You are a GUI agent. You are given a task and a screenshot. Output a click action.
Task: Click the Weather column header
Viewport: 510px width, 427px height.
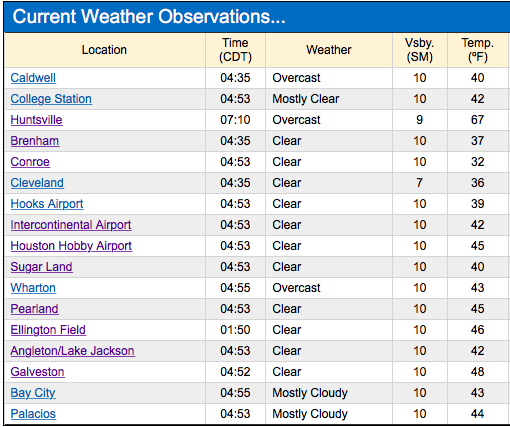click(x=329, y=50)
